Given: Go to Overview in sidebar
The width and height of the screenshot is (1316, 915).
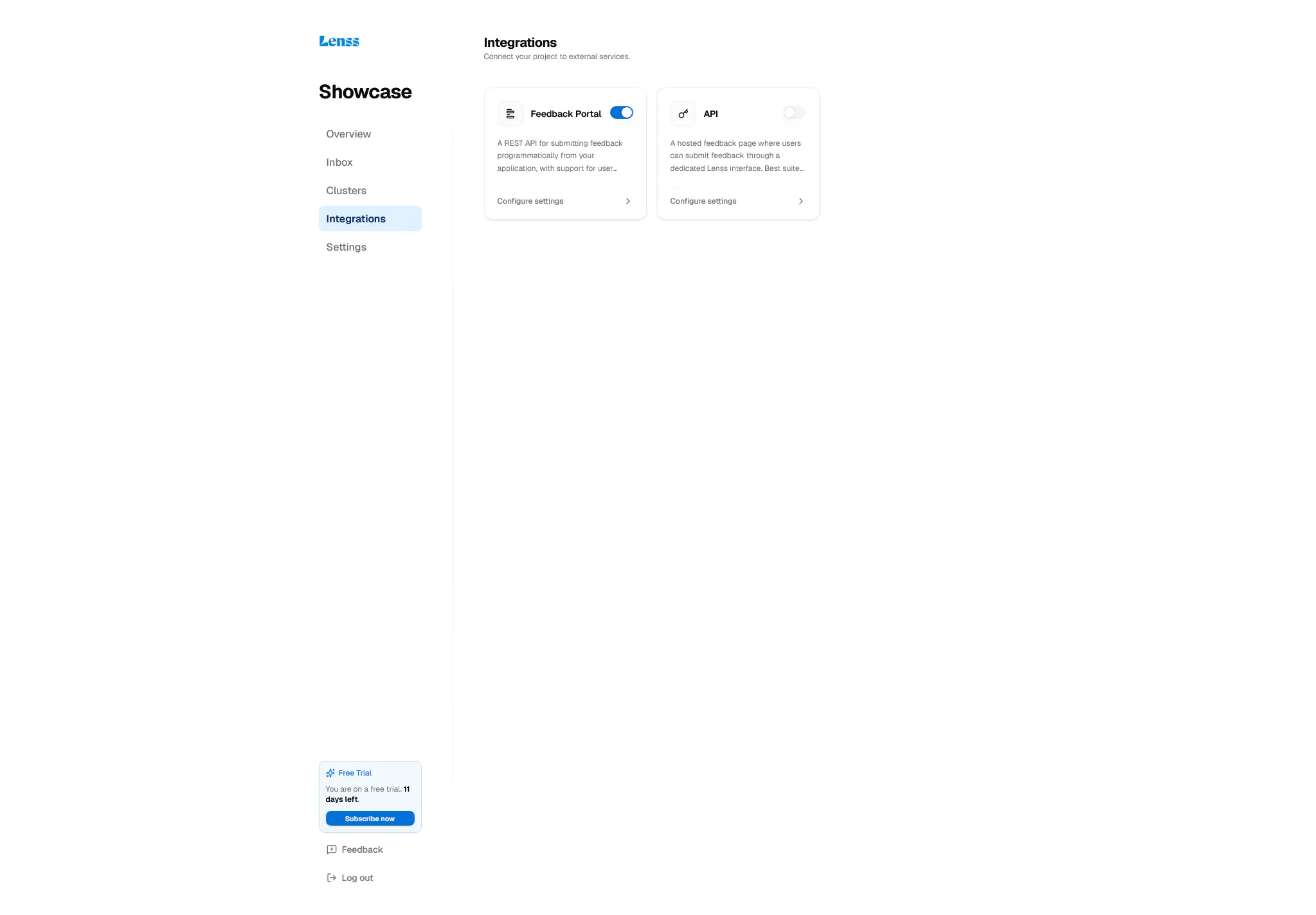Looking at the screenshot, I should [x=370, y=134].
